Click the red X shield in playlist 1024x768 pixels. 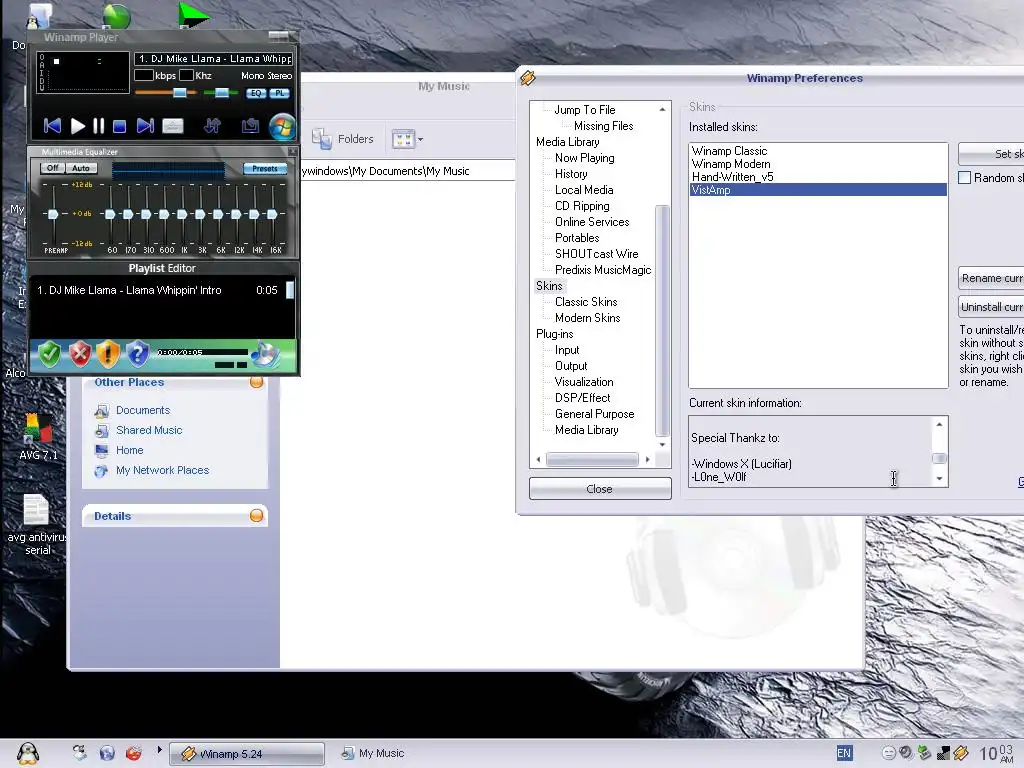point(80,355)
